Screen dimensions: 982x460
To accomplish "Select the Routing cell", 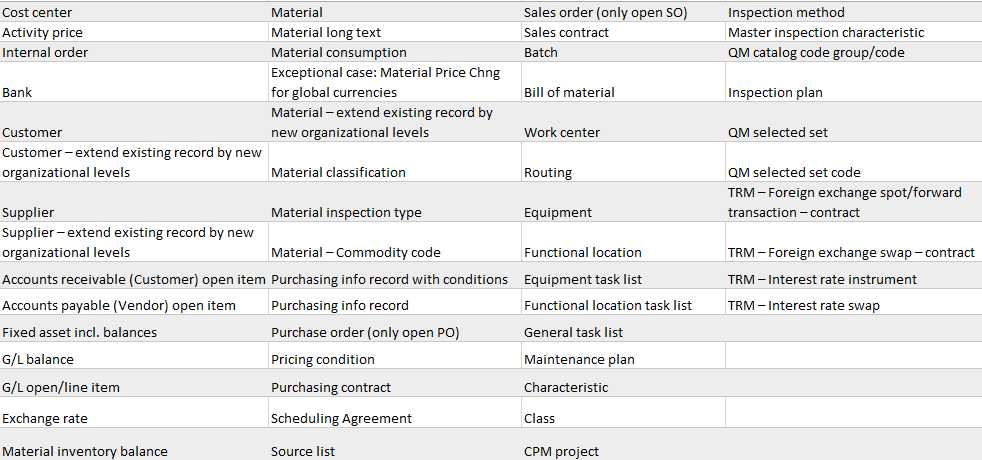I will click(548, 172).
